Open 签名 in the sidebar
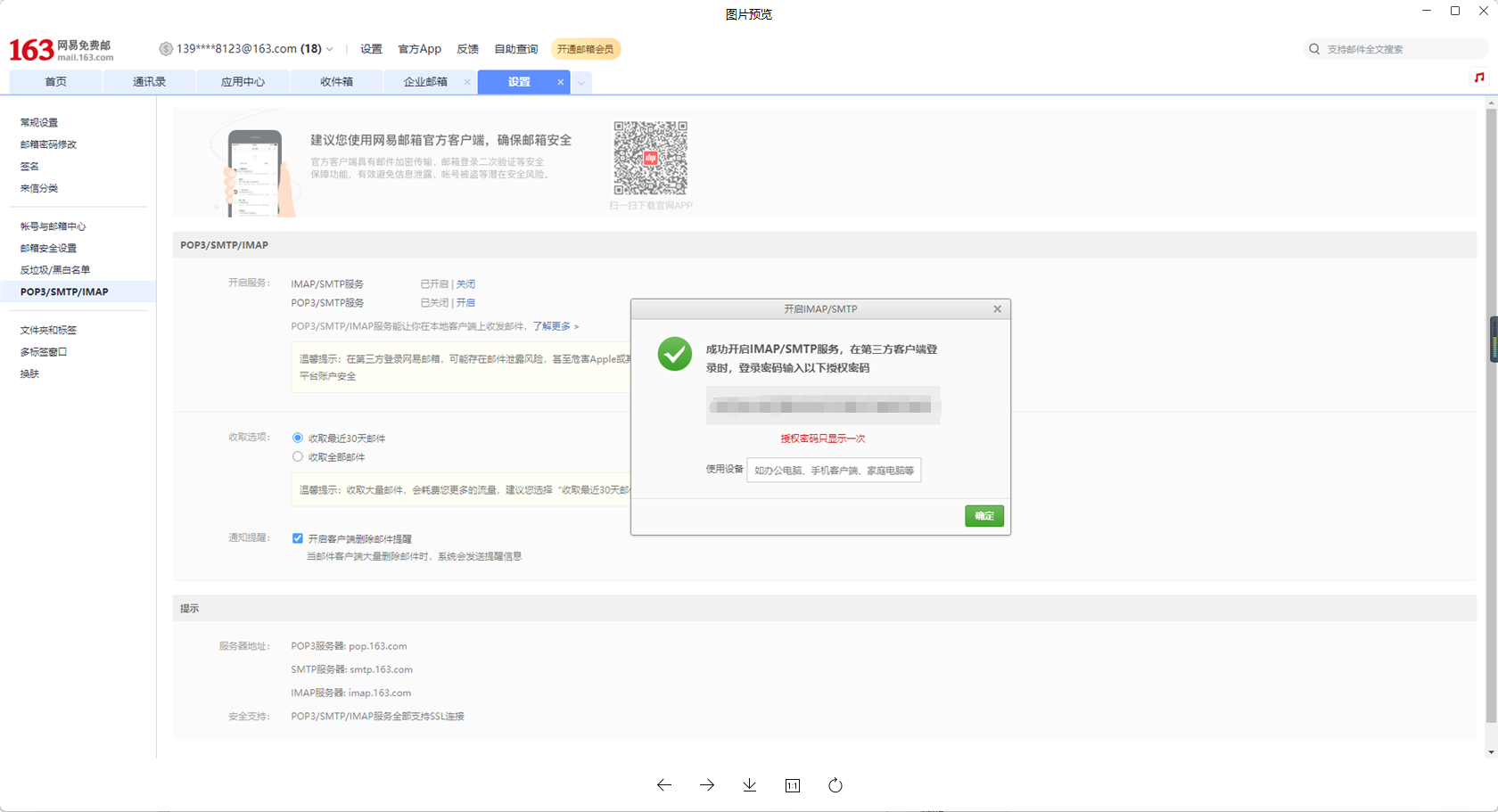 (29, 166)
